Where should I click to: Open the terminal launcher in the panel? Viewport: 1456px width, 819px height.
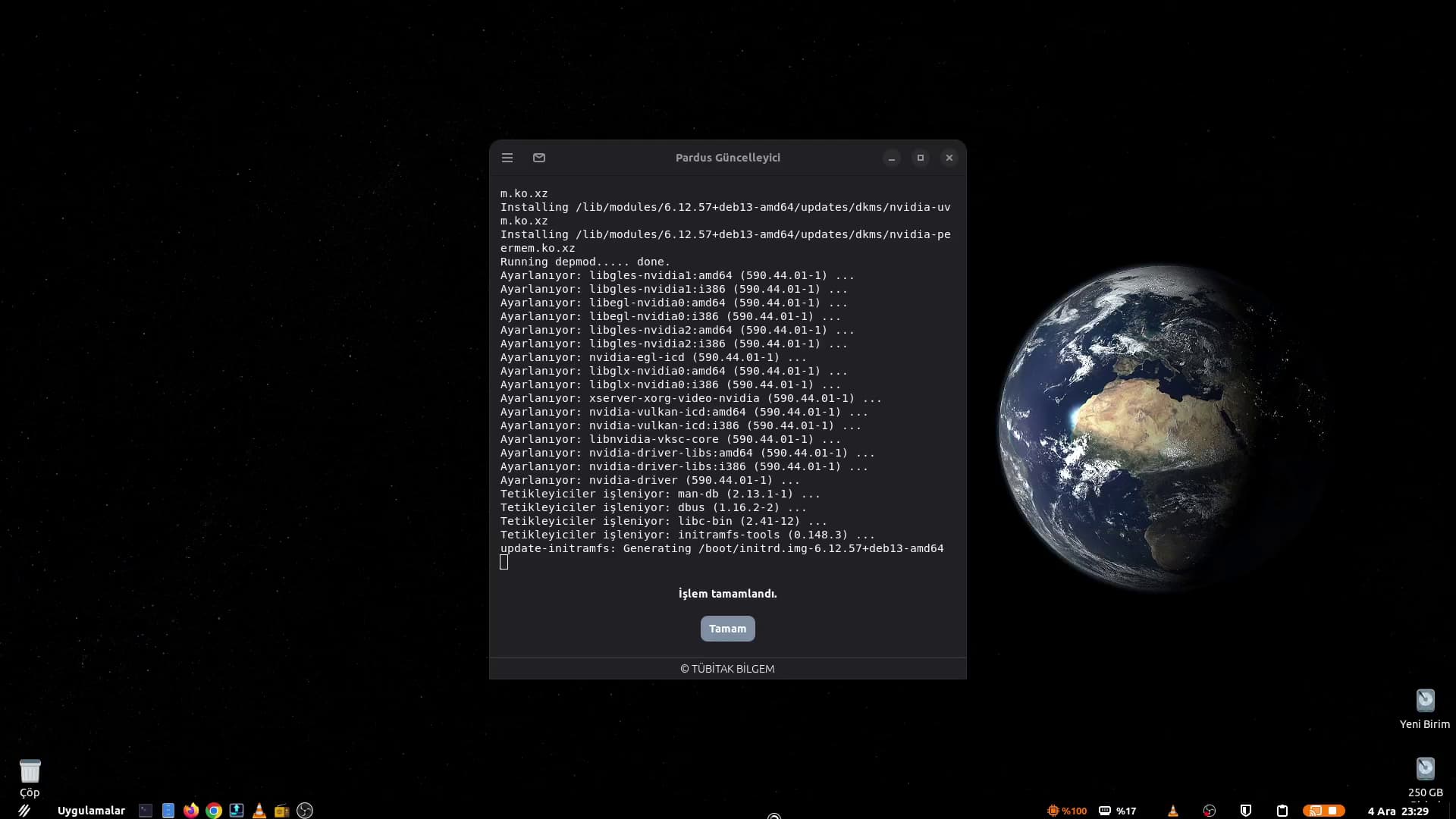pos(146,811)
